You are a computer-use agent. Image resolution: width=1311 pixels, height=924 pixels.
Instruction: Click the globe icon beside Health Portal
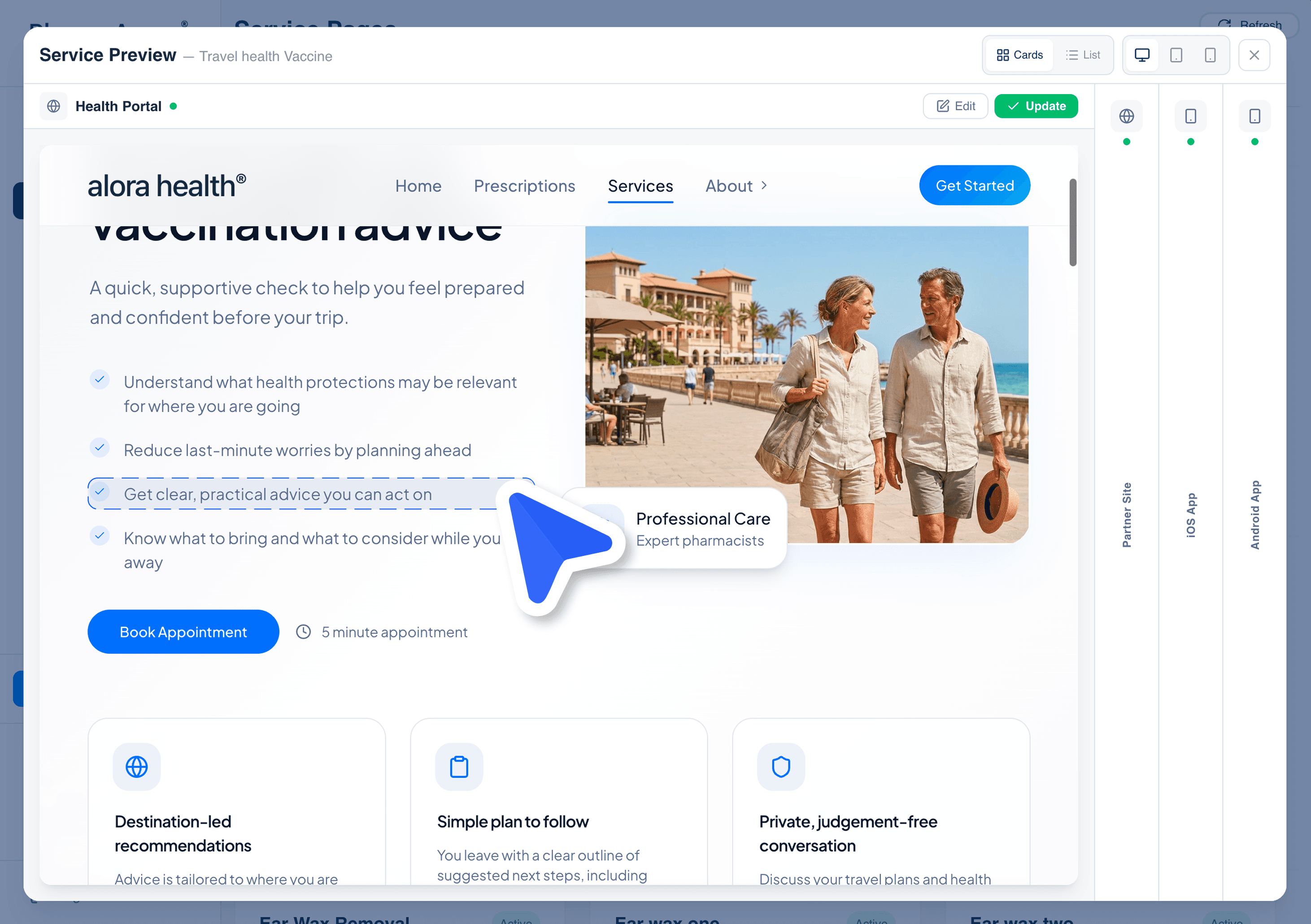pos(54,106)
